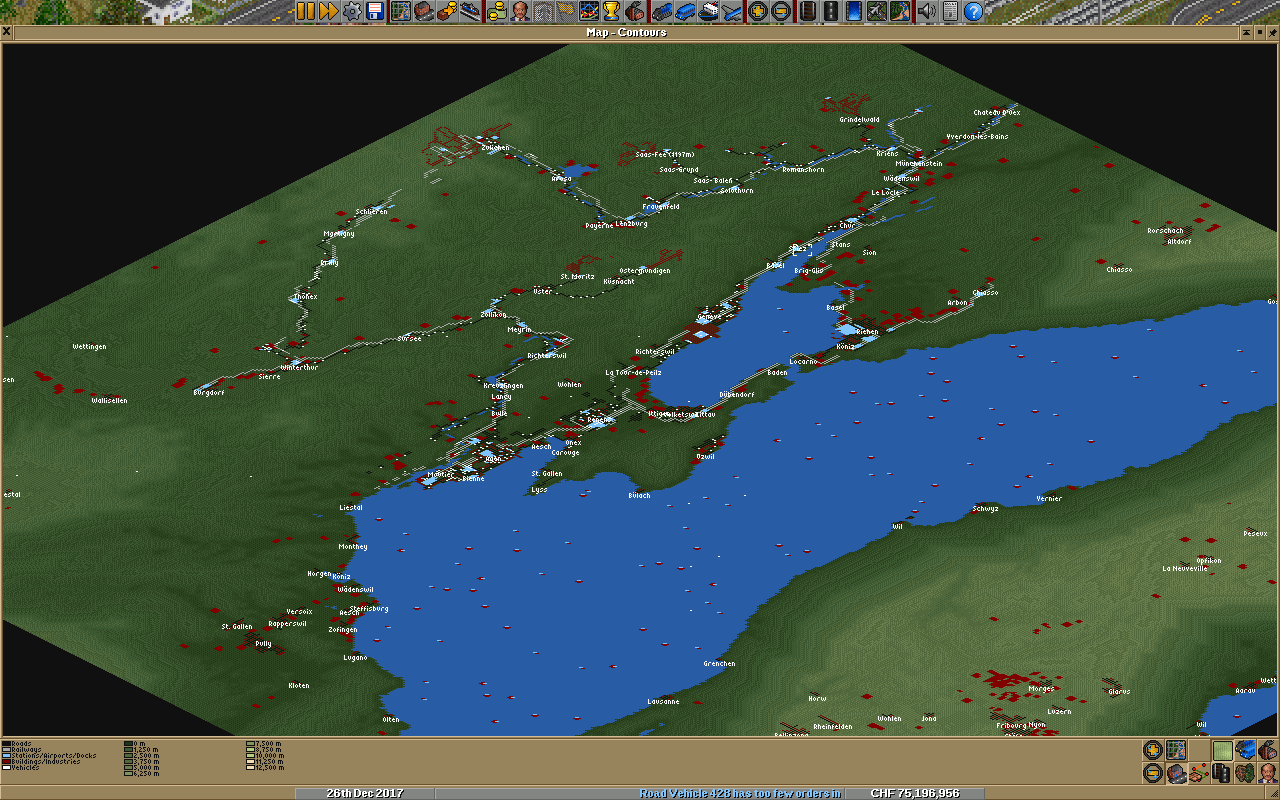Zoom in the small map view

[1153, 750]
